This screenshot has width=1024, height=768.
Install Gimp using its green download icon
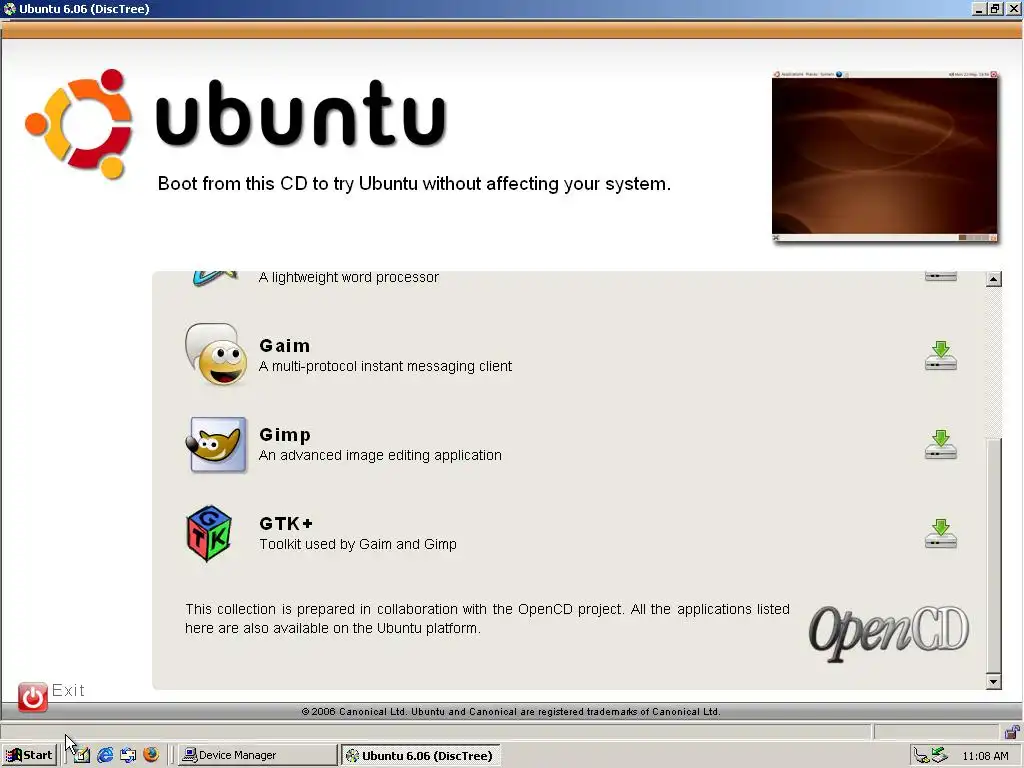940,445
